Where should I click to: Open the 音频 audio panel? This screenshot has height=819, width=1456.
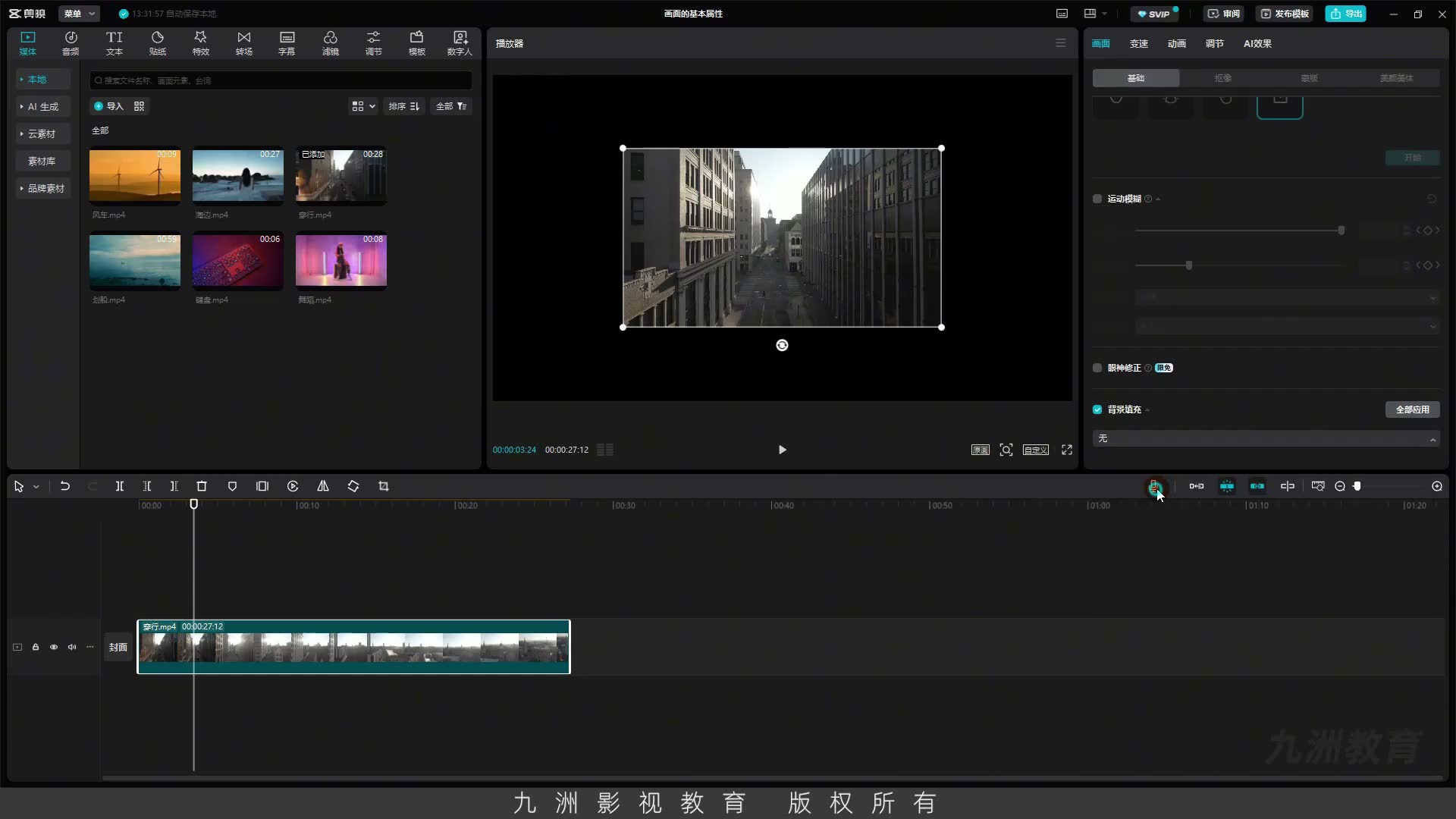click(71, 43)
